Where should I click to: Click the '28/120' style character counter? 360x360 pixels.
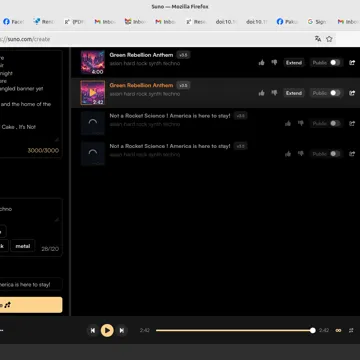(50, 249)
